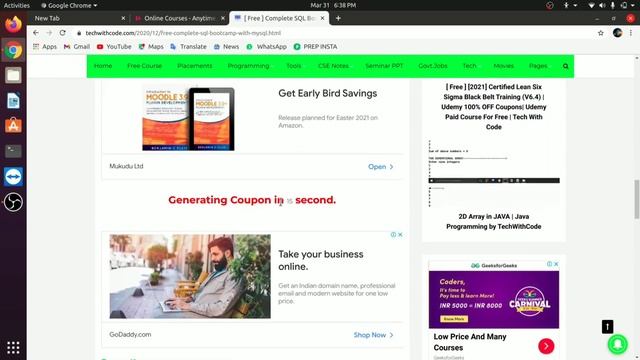The width and height of the screenshot is (640, 360).
Task: Open Gmail bookmark
Action: [x=77, y=47]
